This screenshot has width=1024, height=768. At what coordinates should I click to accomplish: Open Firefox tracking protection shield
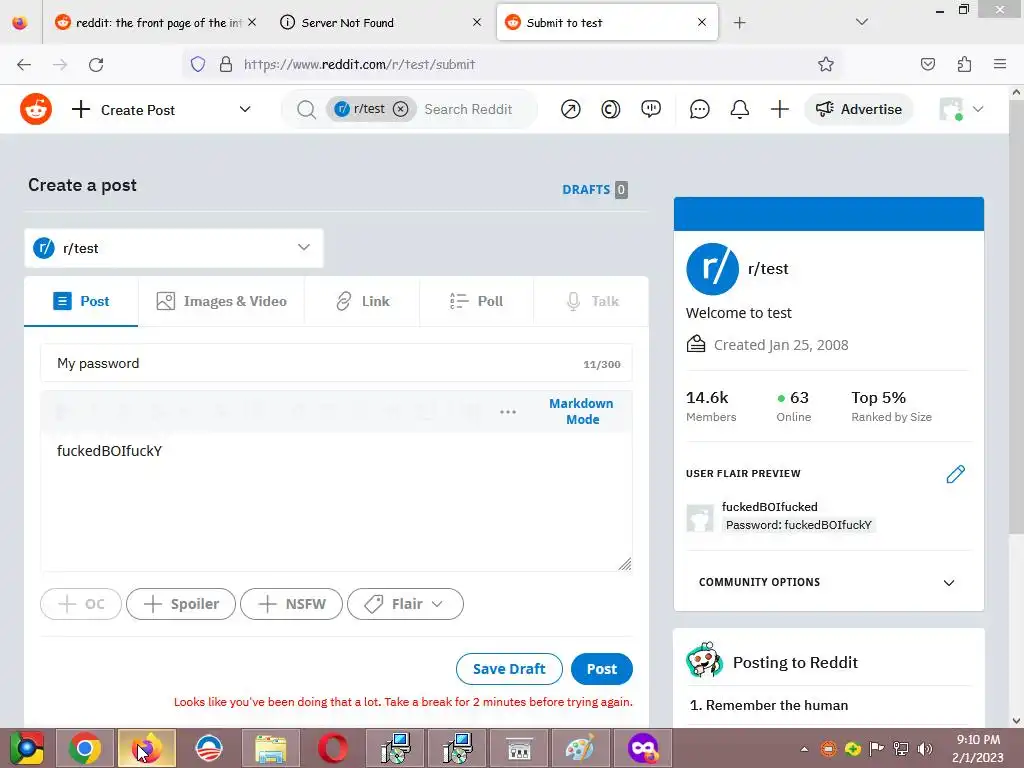coord(198,64)
